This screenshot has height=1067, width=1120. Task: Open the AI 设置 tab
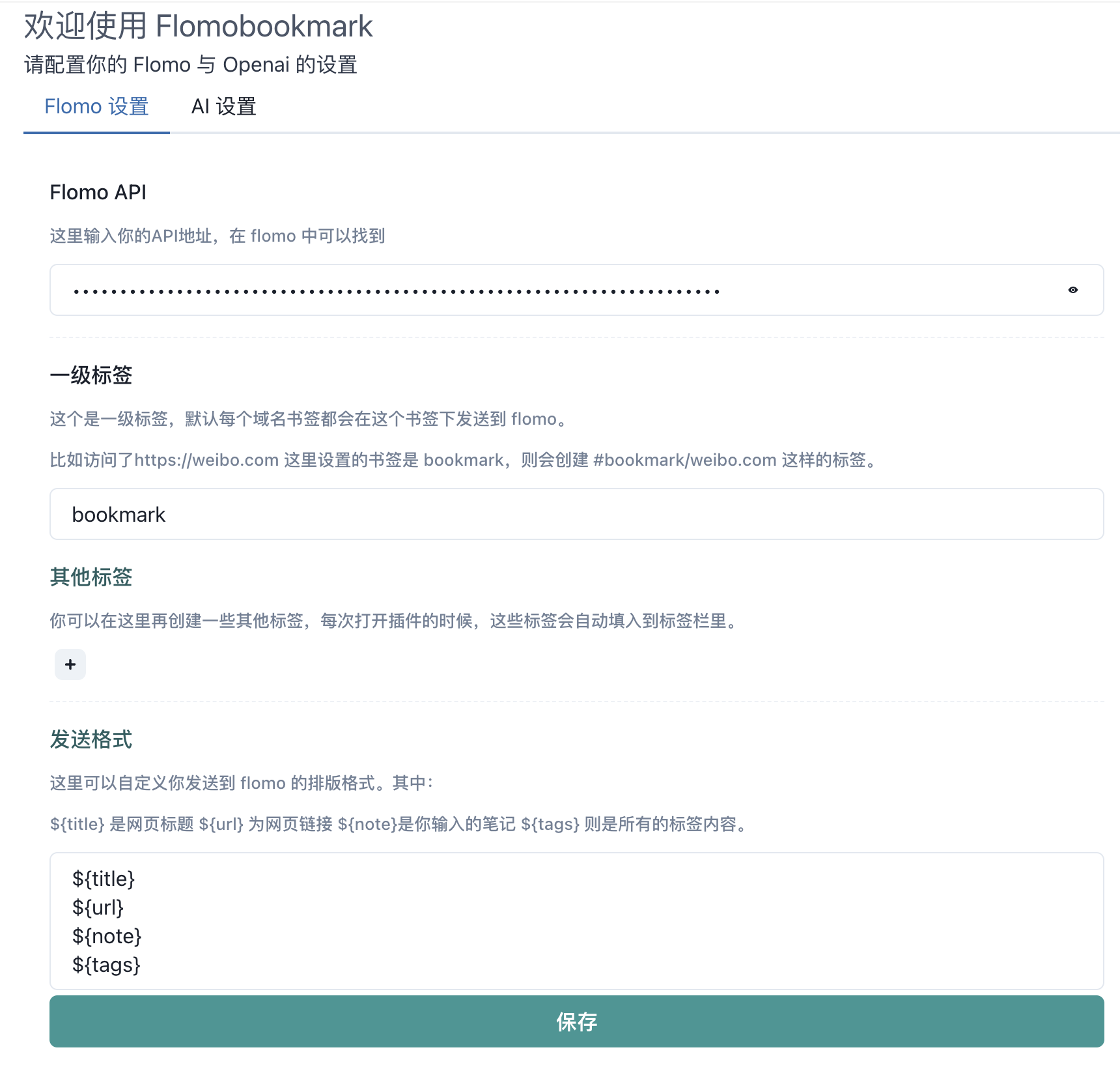pos(223,106)
